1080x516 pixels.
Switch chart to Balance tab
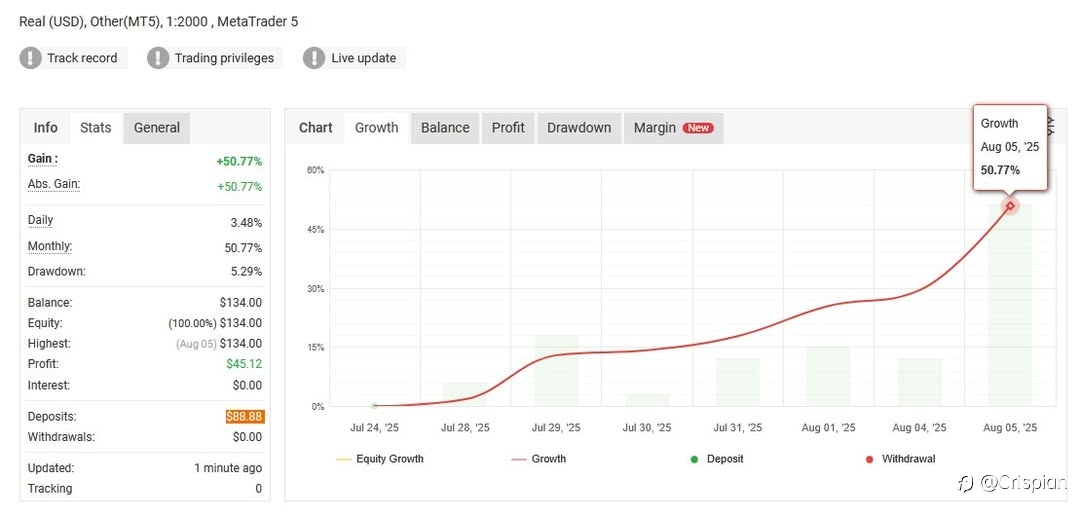(445, 128)
